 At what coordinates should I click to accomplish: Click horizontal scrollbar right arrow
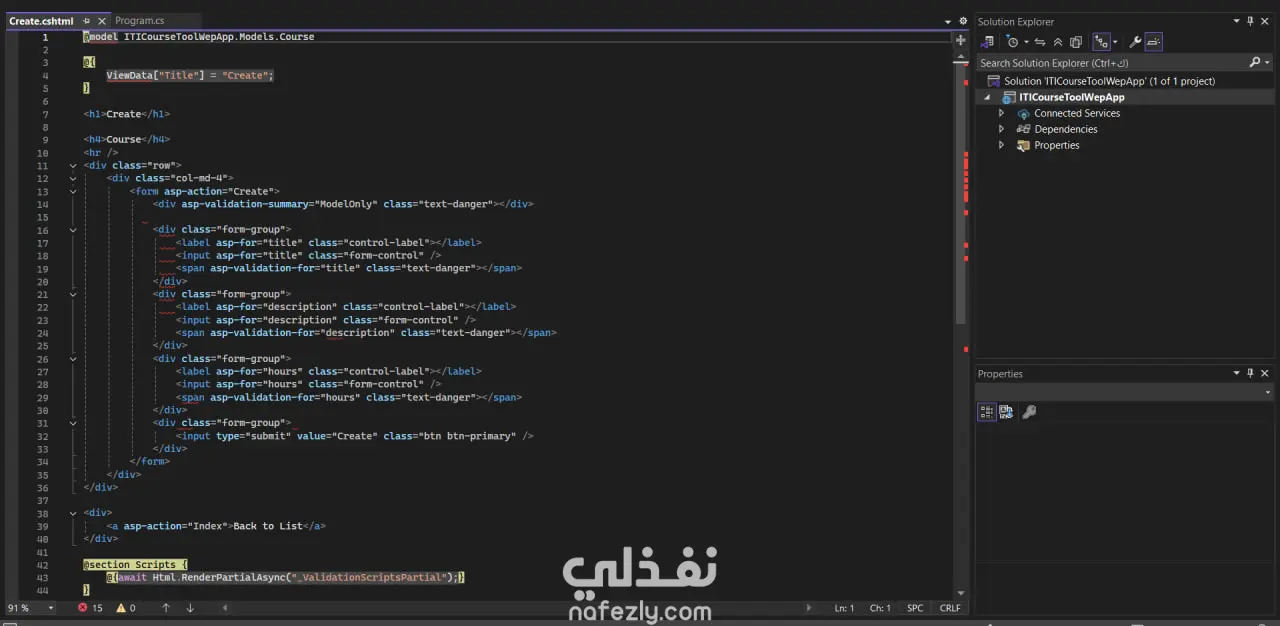click(x=809, y=608)
